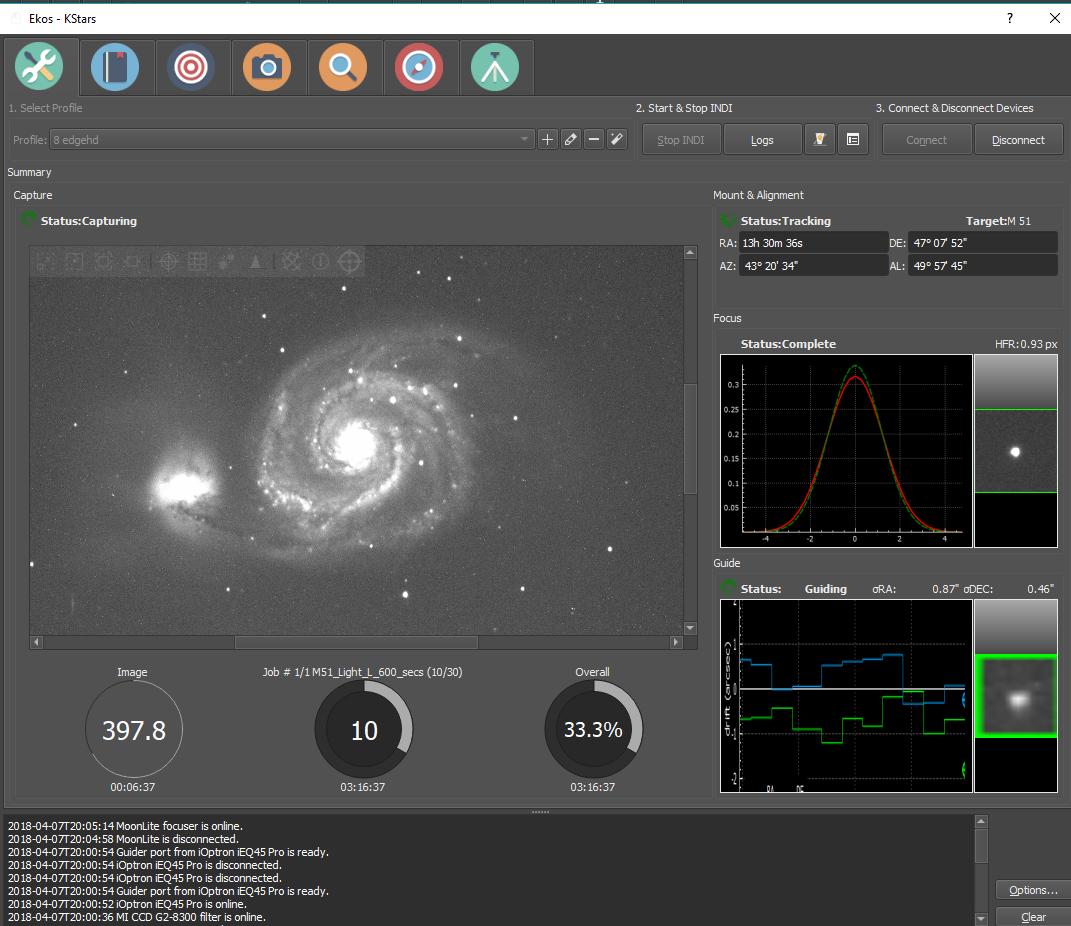Click the question mark help button
Screen dimensions: 1071x926
(x=1010, y=18)
